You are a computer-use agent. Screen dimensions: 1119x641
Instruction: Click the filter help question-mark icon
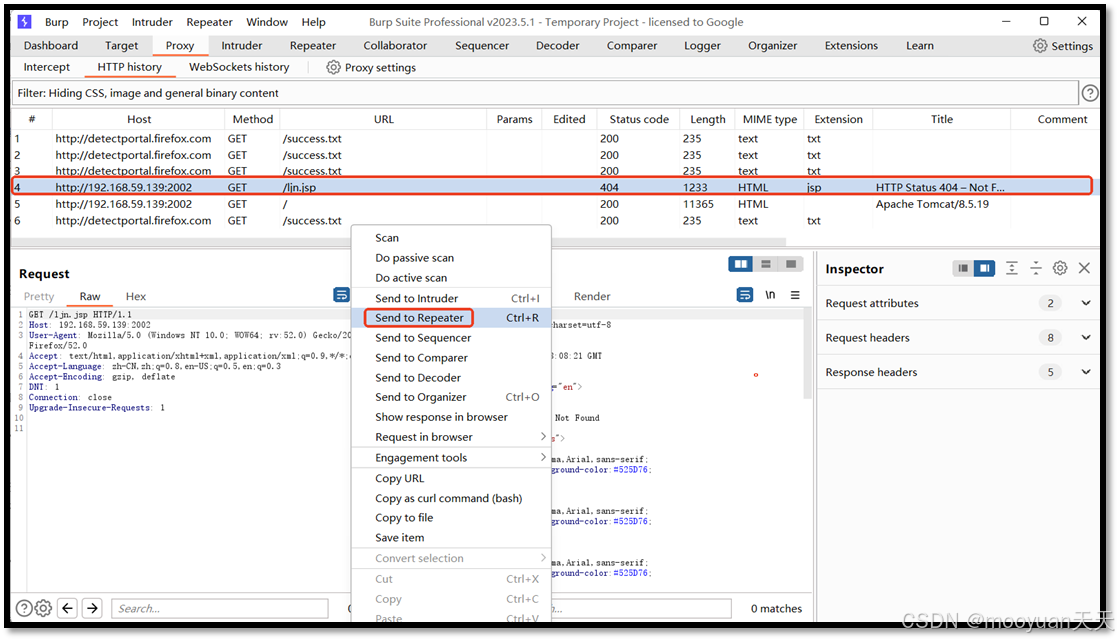tap(1090, 93)
